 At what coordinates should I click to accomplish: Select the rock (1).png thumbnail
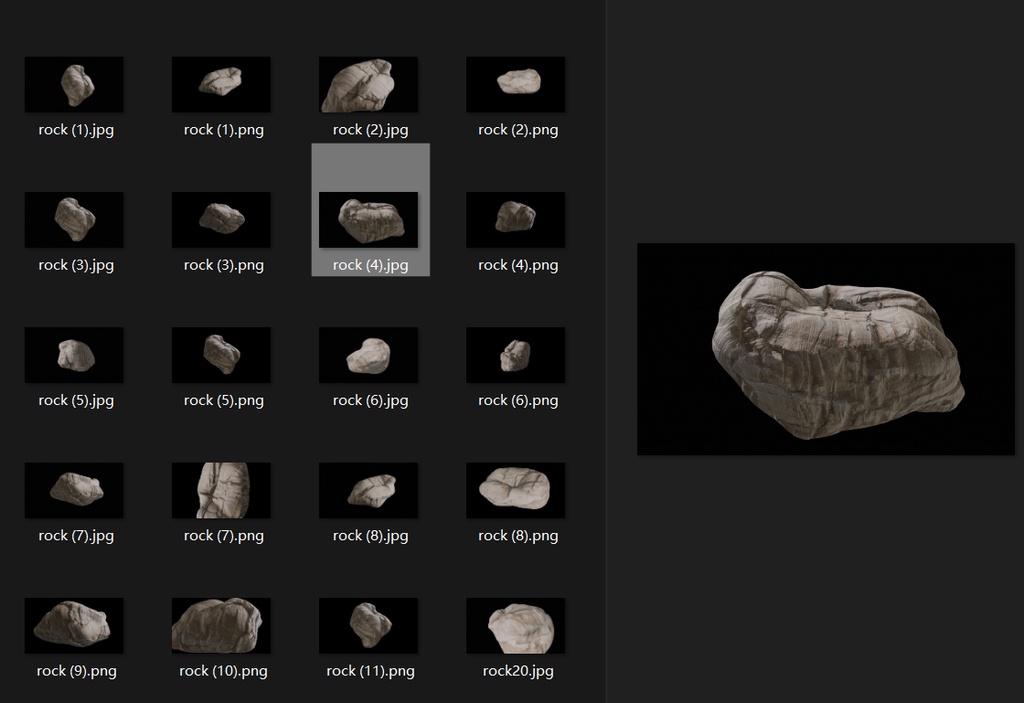221,84
